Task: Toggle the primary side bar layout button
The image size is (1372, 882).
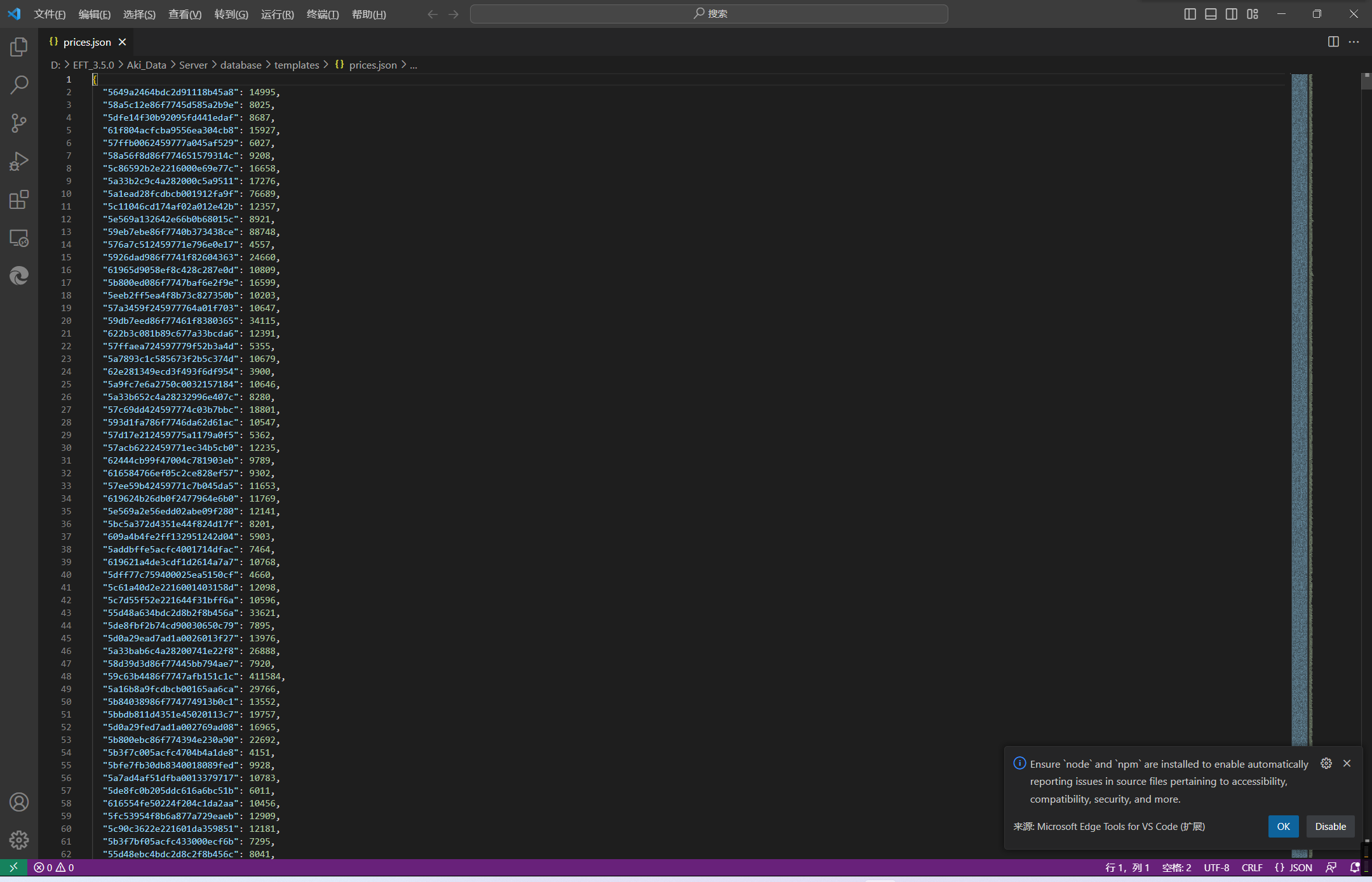Action: tap(1190, 14)
